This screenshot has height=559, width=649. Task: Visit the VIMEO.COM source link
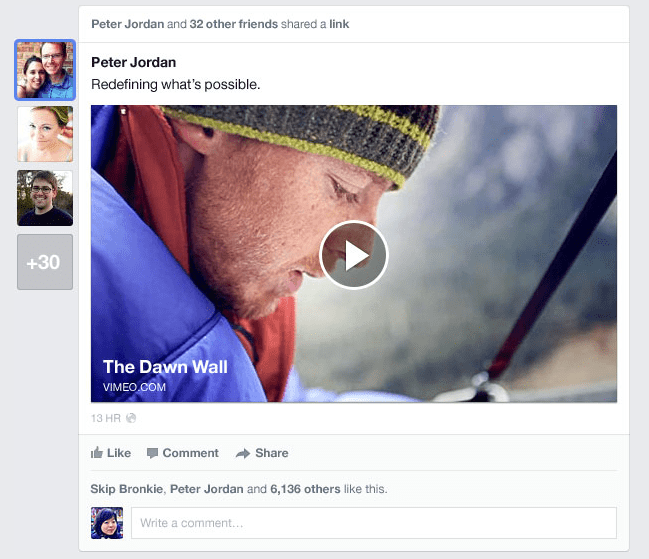(134, 387)
